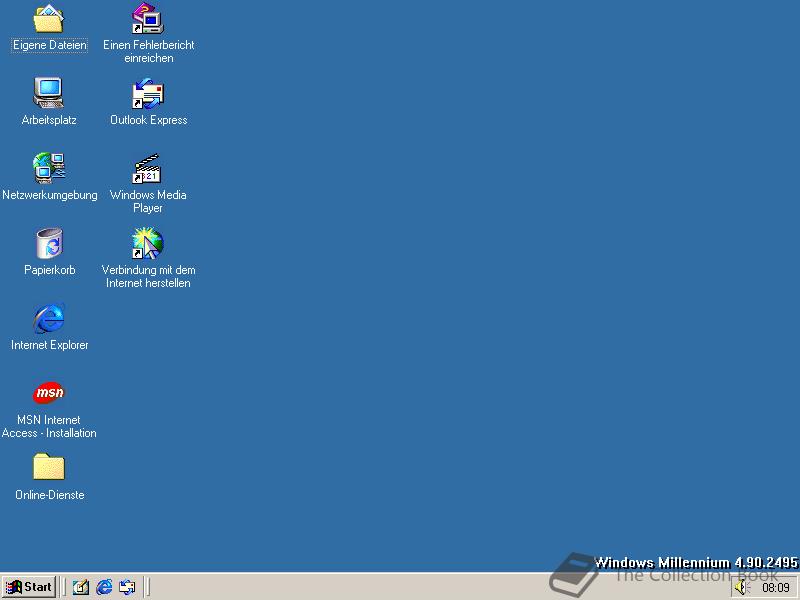Click the Show Desktop quick launch icon
The image size is (800, 600).
tap(80, 587)
